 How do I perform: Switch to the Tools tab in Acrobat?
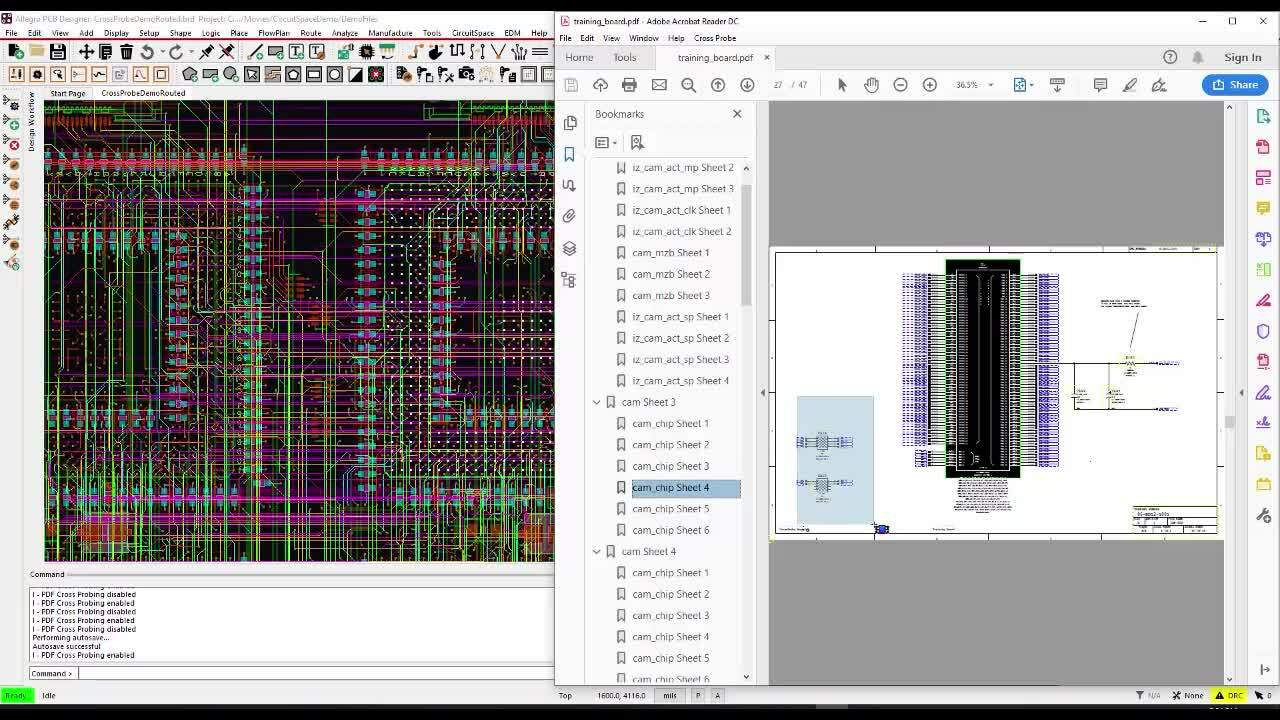[625, 57]
